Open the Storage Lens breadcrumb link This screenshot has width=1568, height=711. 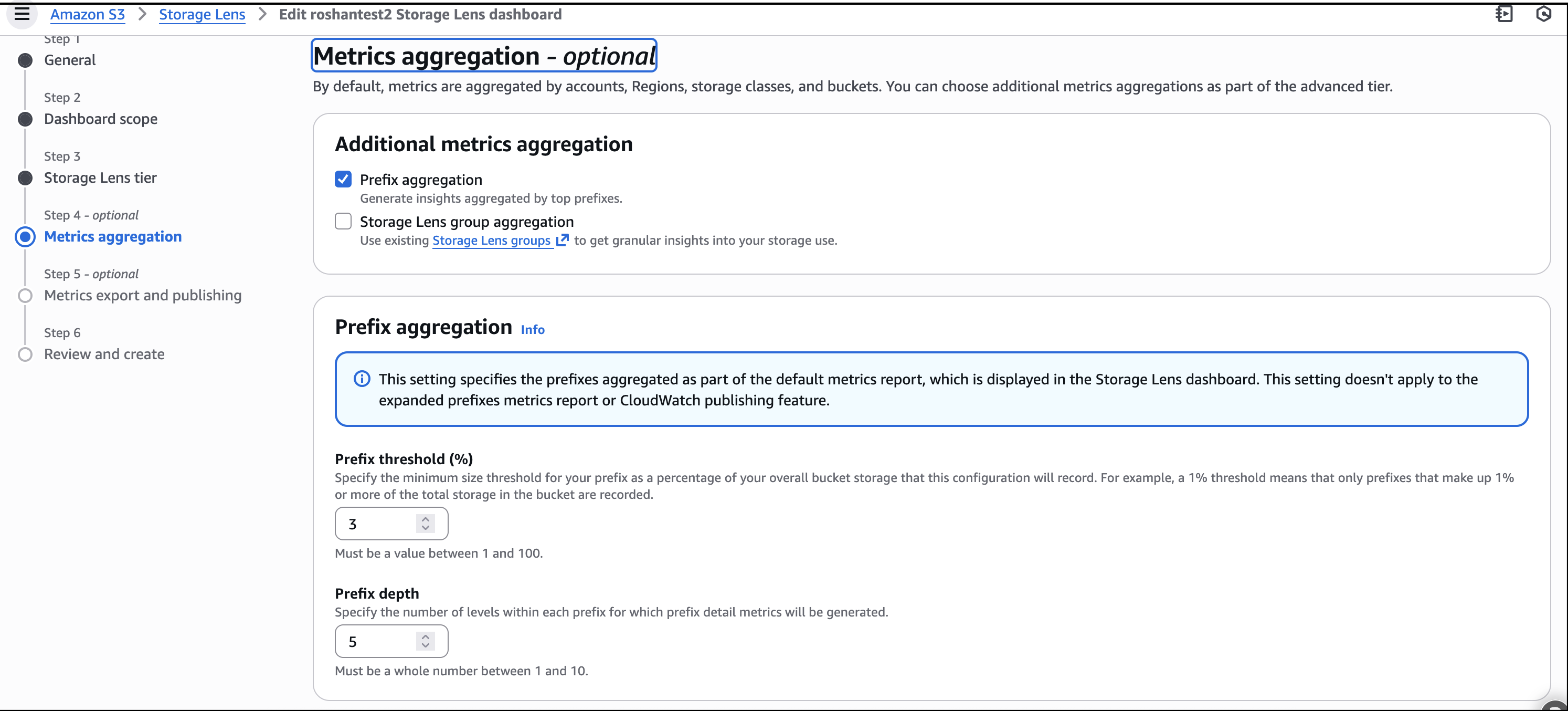point(202,15)
